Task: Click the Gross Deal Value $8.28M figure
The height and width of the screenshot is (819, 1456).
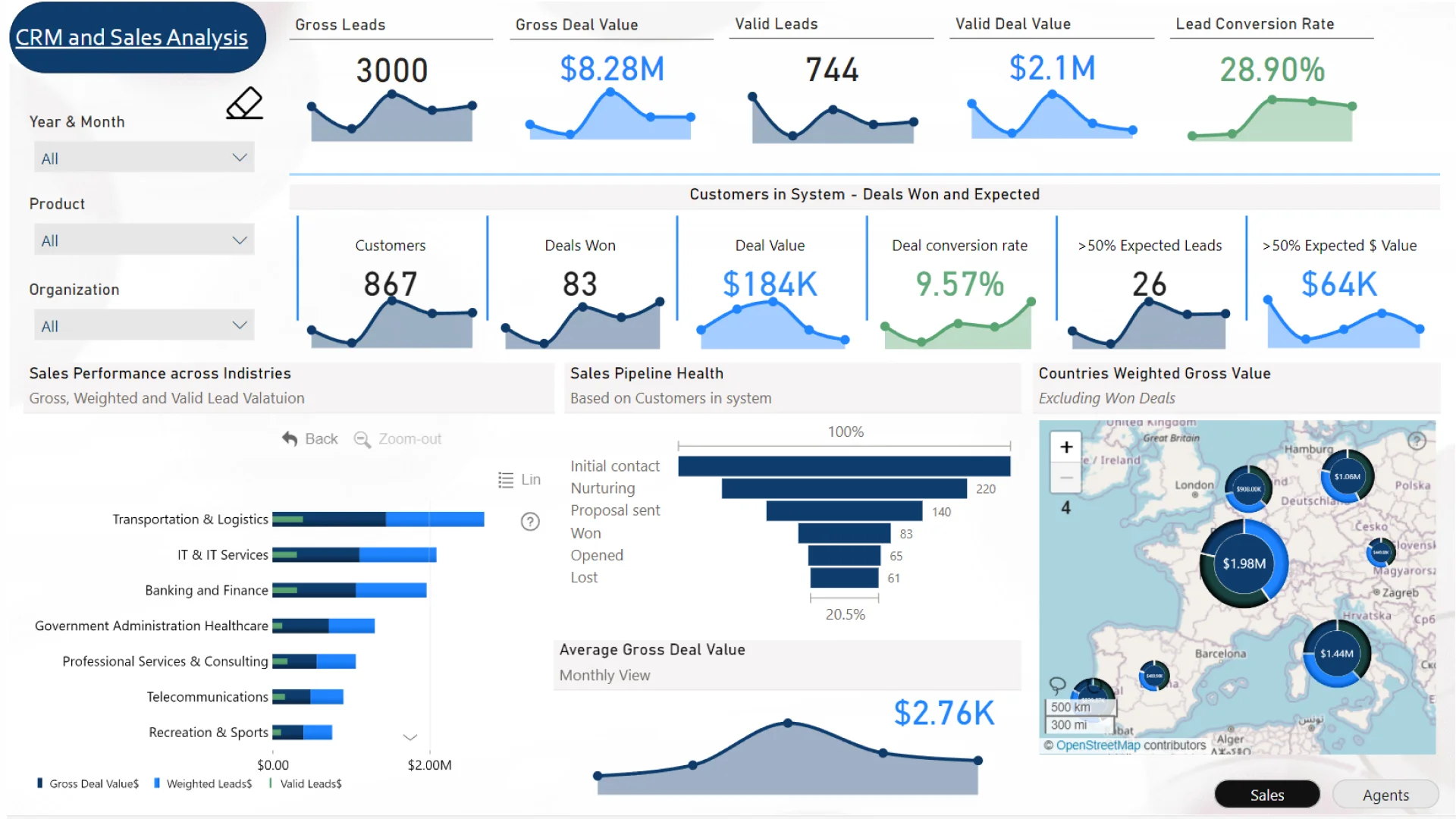Action: pyautogui.click(x=612, y=69)
